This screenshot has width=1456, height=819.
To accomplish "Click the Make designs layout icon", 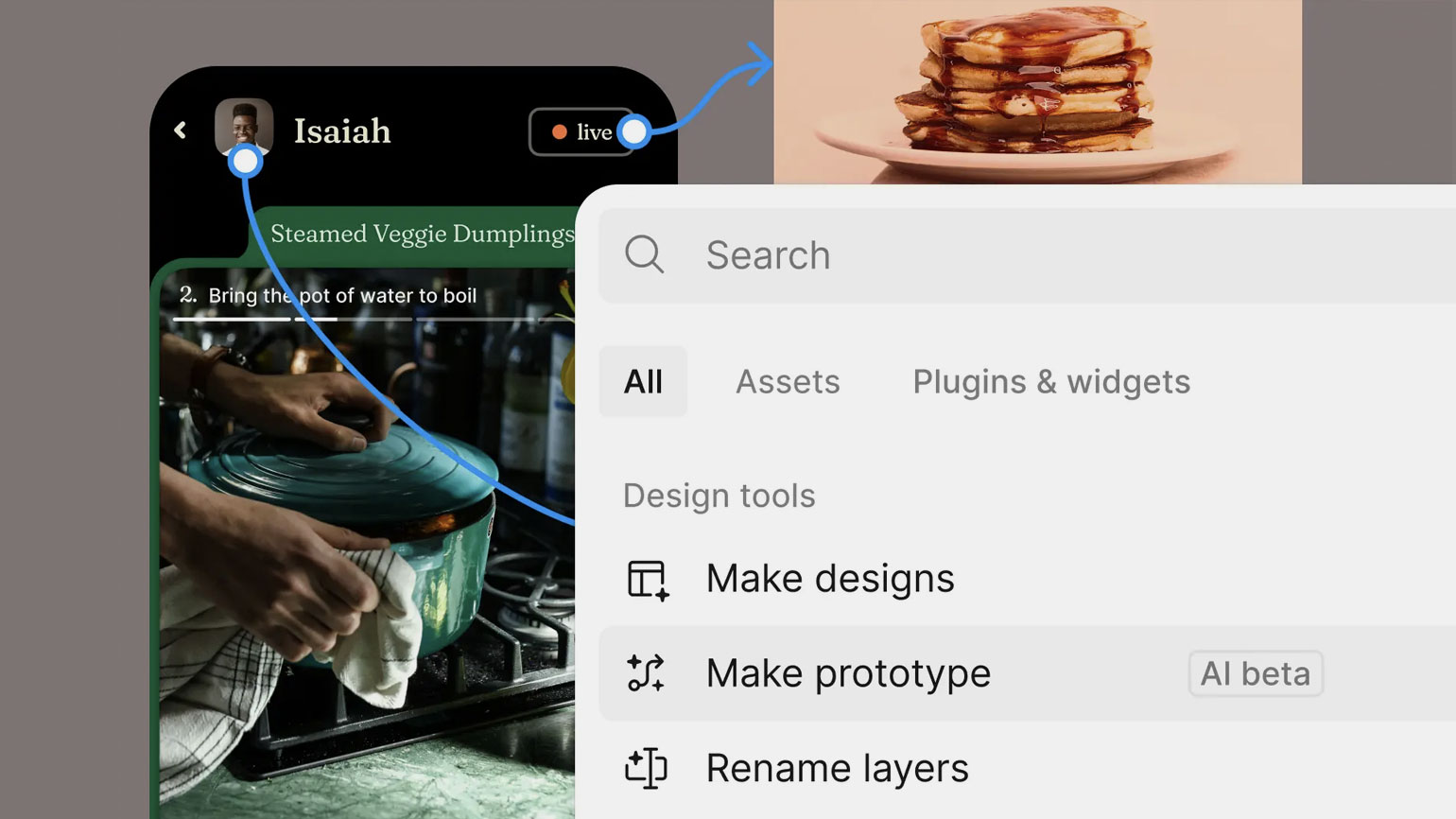I will tap(648, 579).
